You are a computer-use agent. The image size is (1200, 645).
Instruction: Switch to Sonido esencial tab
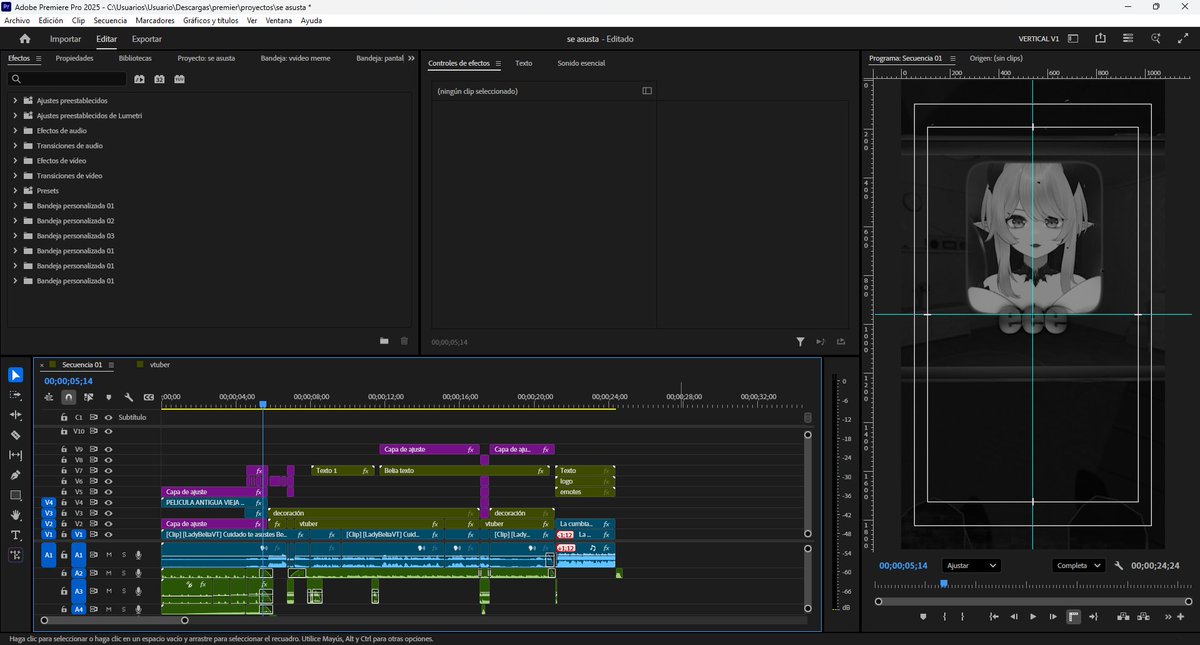point(581,63)
